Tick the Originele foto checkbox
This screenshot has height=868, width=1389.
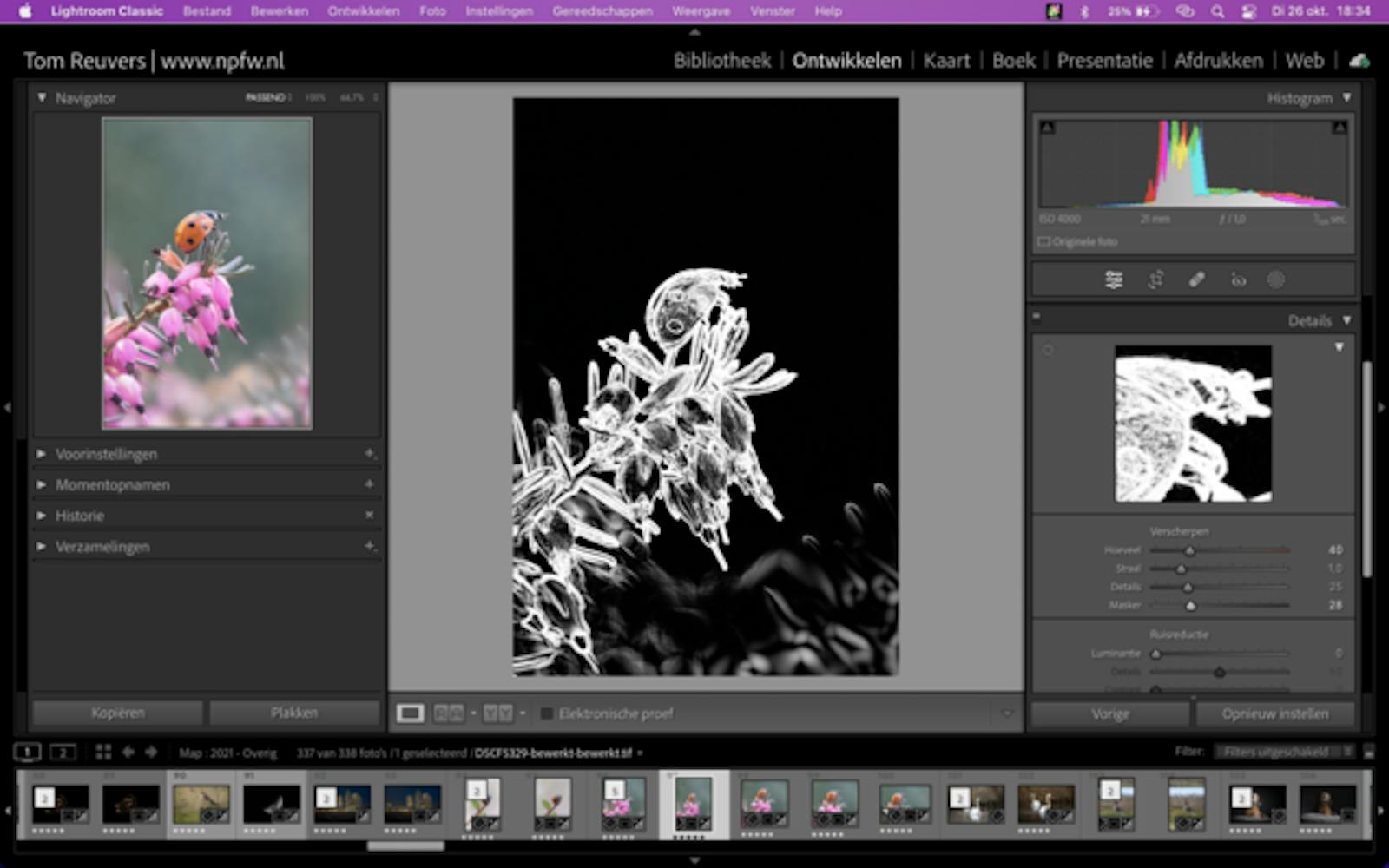click(x=1044, y=242)
